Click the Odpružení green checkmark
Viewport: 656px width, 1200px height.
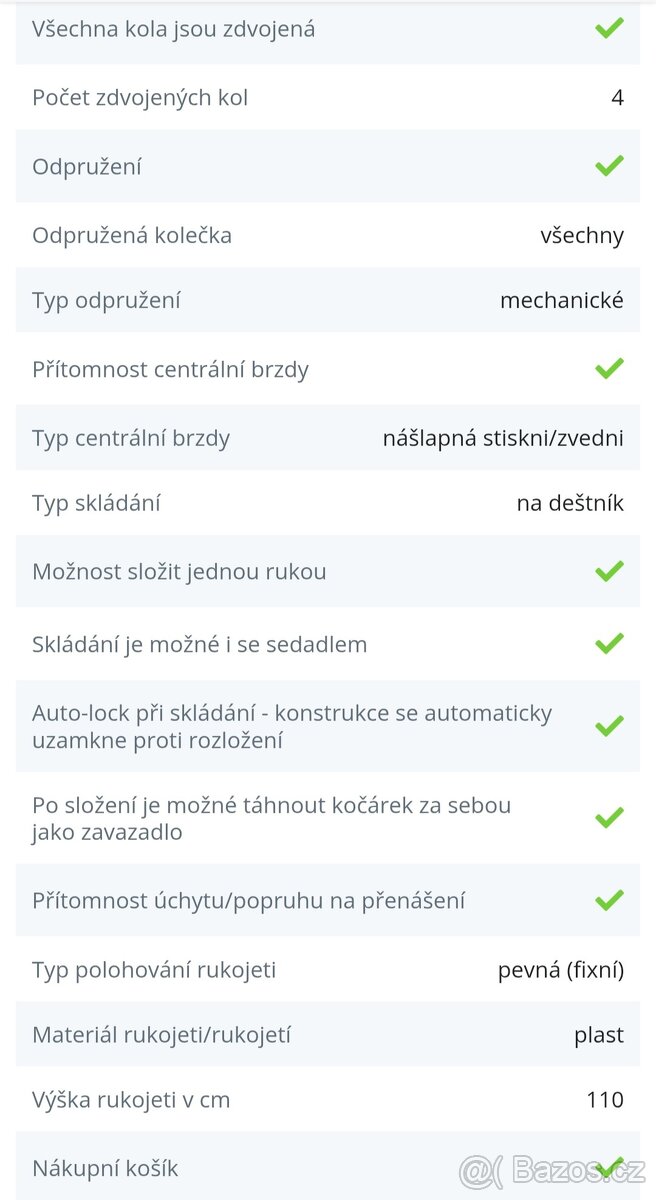click(x=609, y=166)
